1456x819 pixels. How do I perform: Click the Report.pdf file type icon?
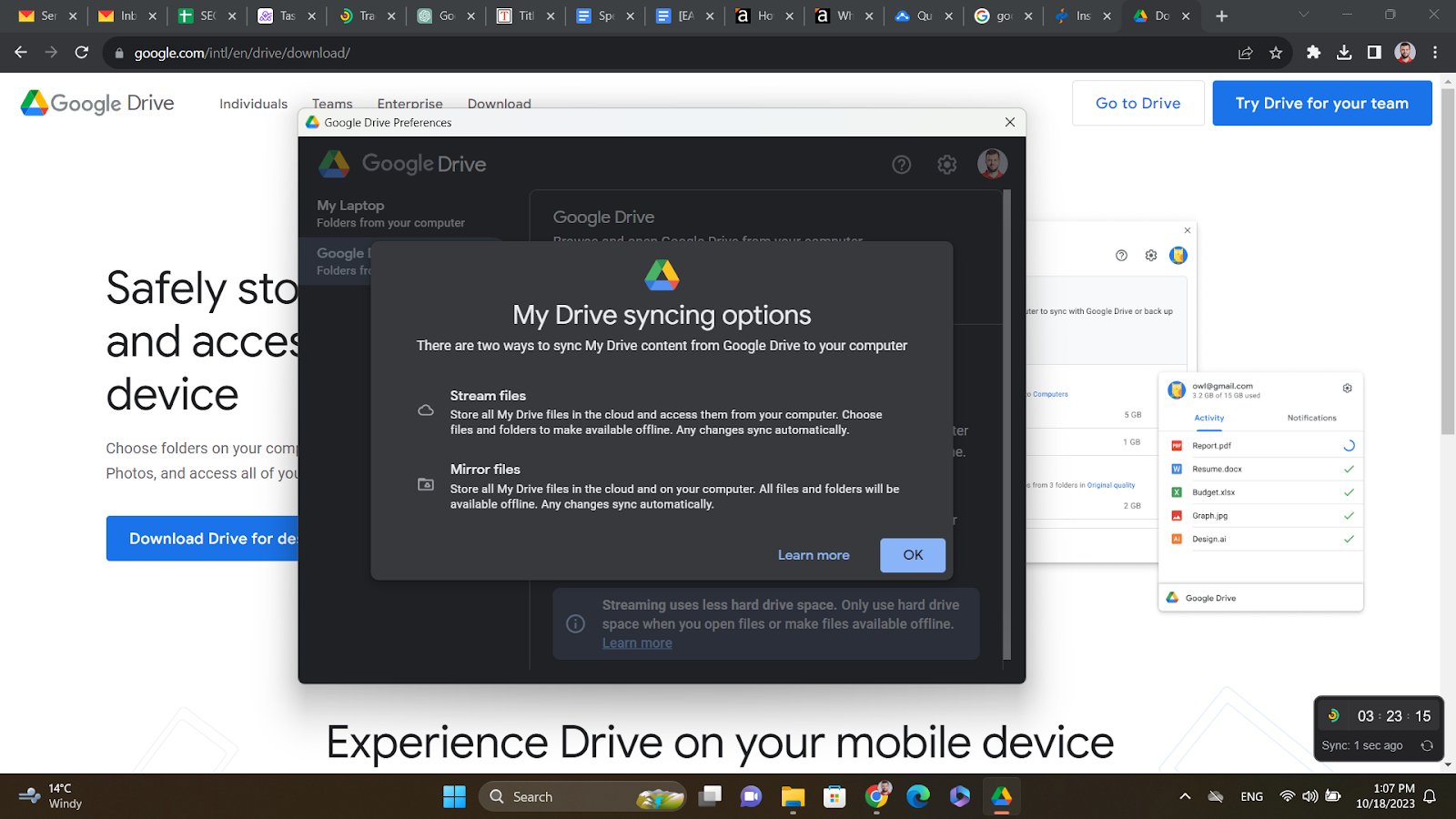point(1177,445)
